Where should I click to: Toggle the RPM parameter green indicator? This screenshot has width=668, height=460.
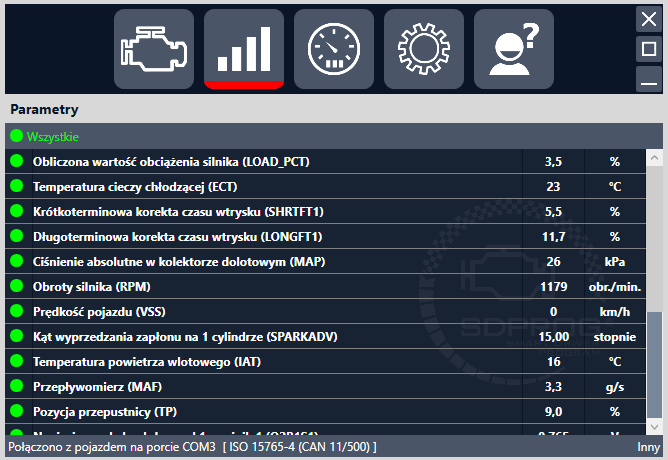pos(16,286)
